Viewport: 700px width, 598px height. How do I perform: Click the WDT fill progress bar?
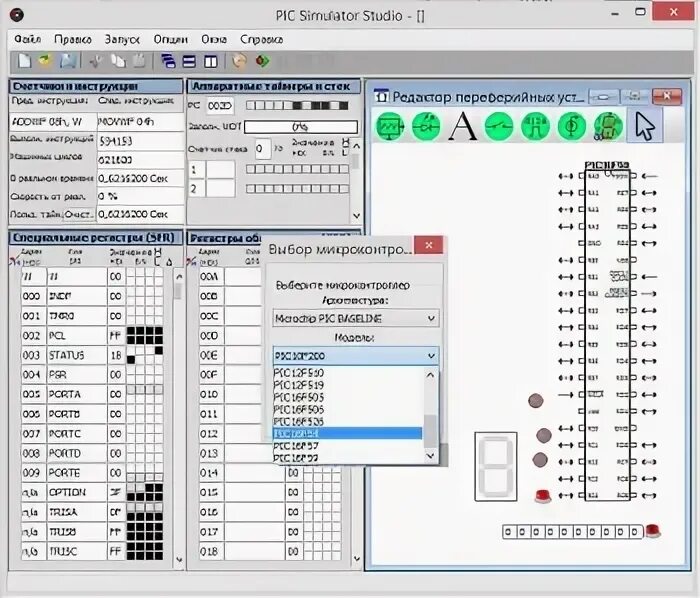301,127
